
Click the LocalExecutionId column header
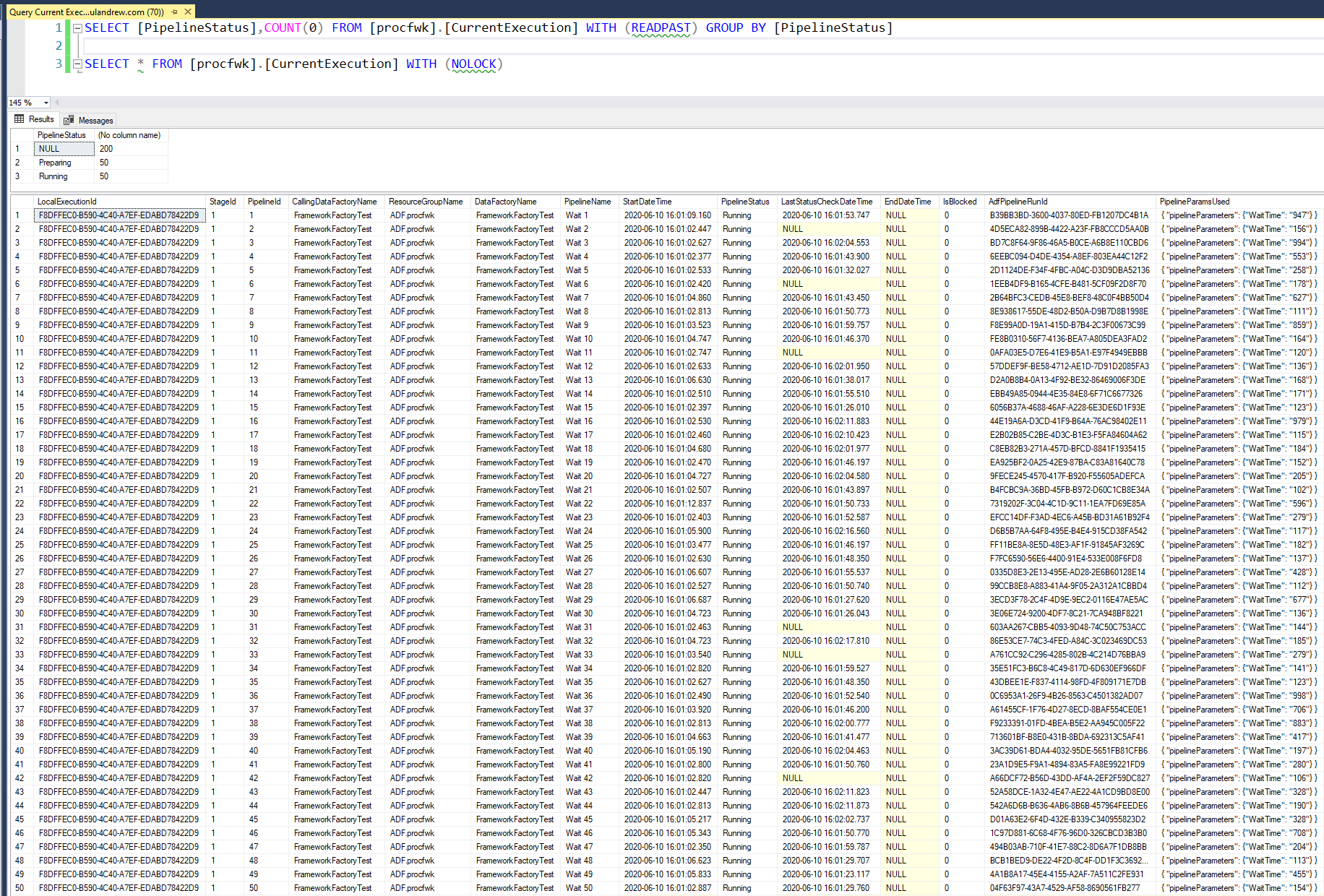[66, 202]
